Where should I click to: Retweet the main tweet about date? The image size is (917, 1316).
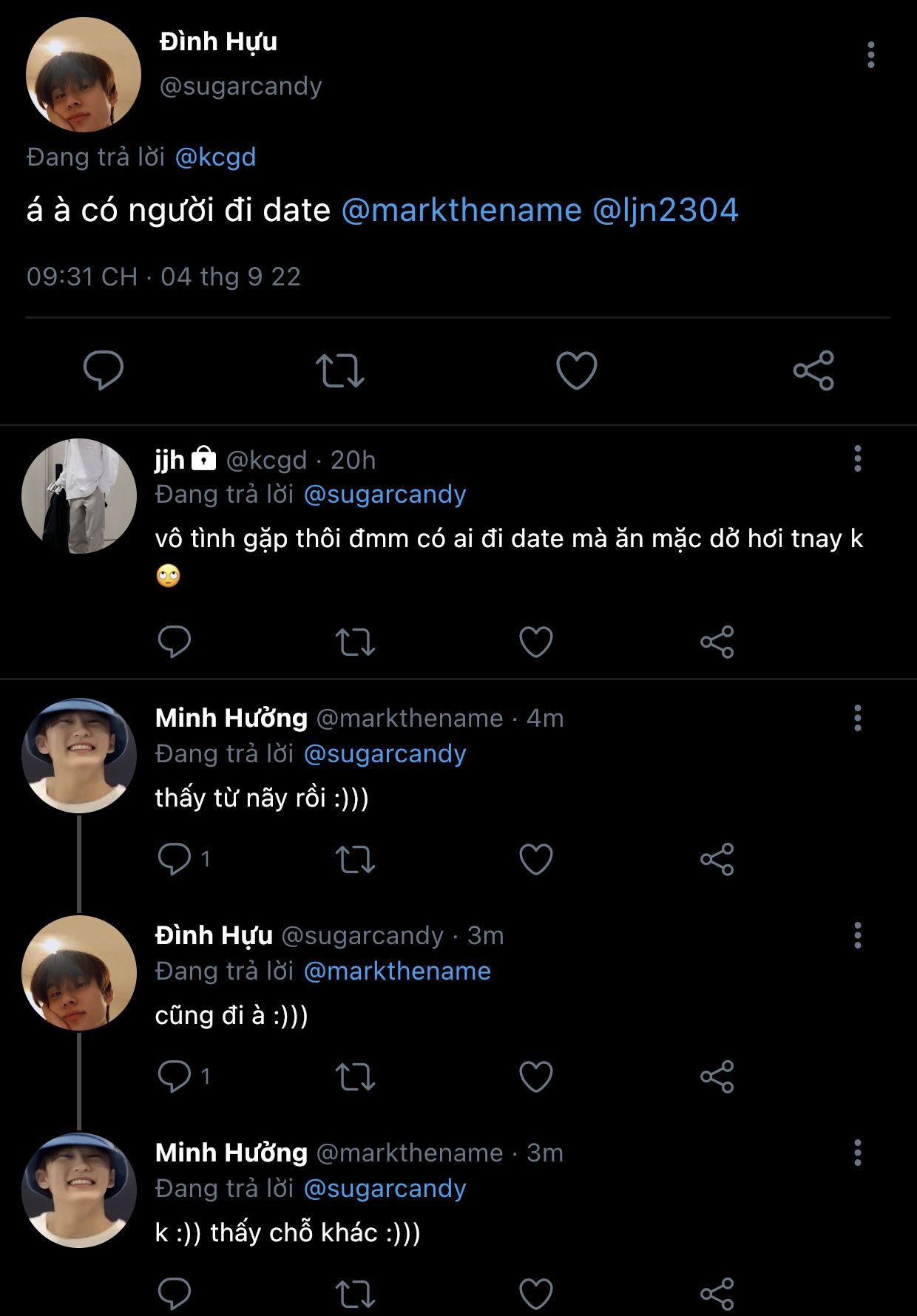point(340,370)
